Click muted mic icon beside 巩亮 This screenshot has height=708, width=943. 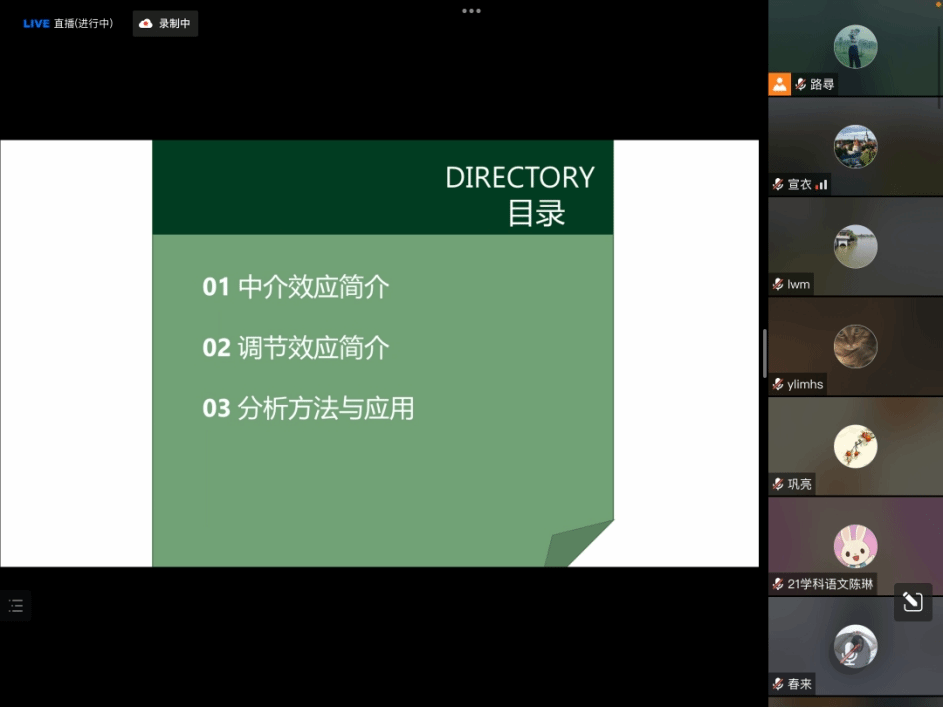coord(778,484)
